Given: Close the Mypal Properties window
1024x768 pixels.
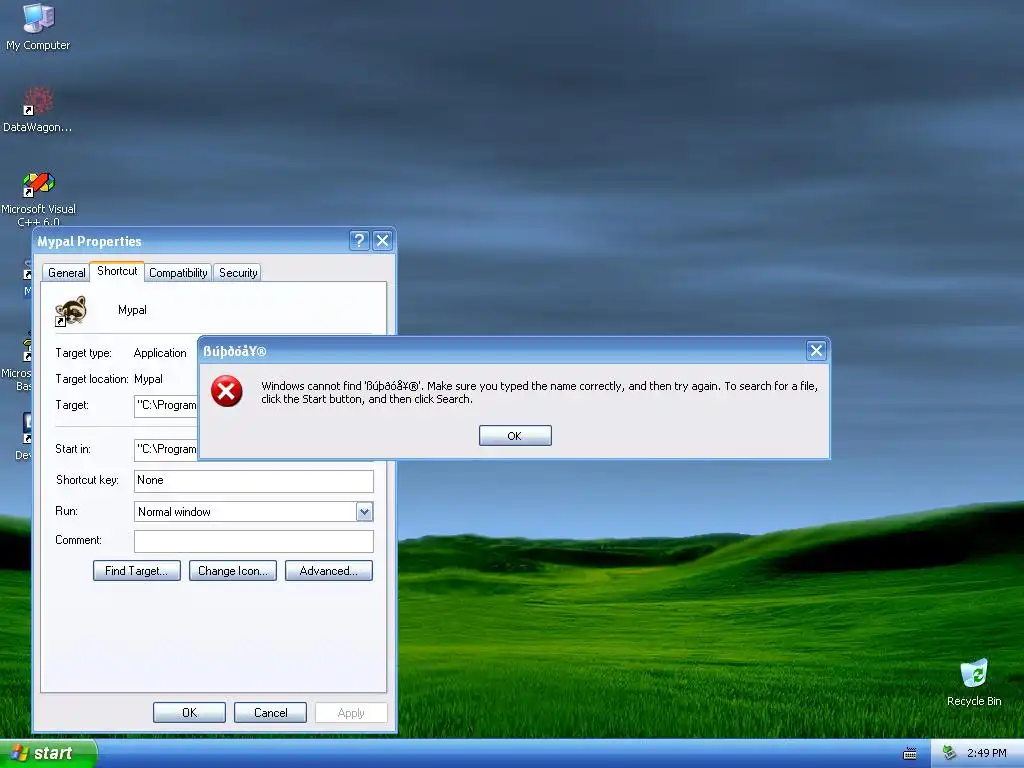Looking at the screenshot, I should tap(382, 241).
